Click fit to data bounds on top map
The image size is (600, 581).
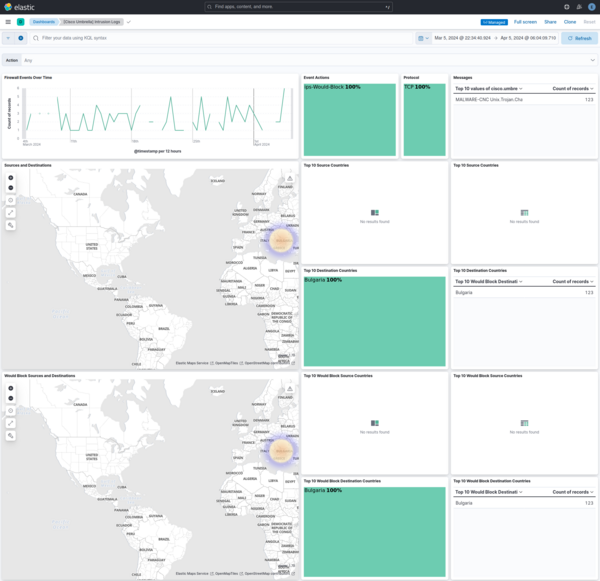point(11,213)
